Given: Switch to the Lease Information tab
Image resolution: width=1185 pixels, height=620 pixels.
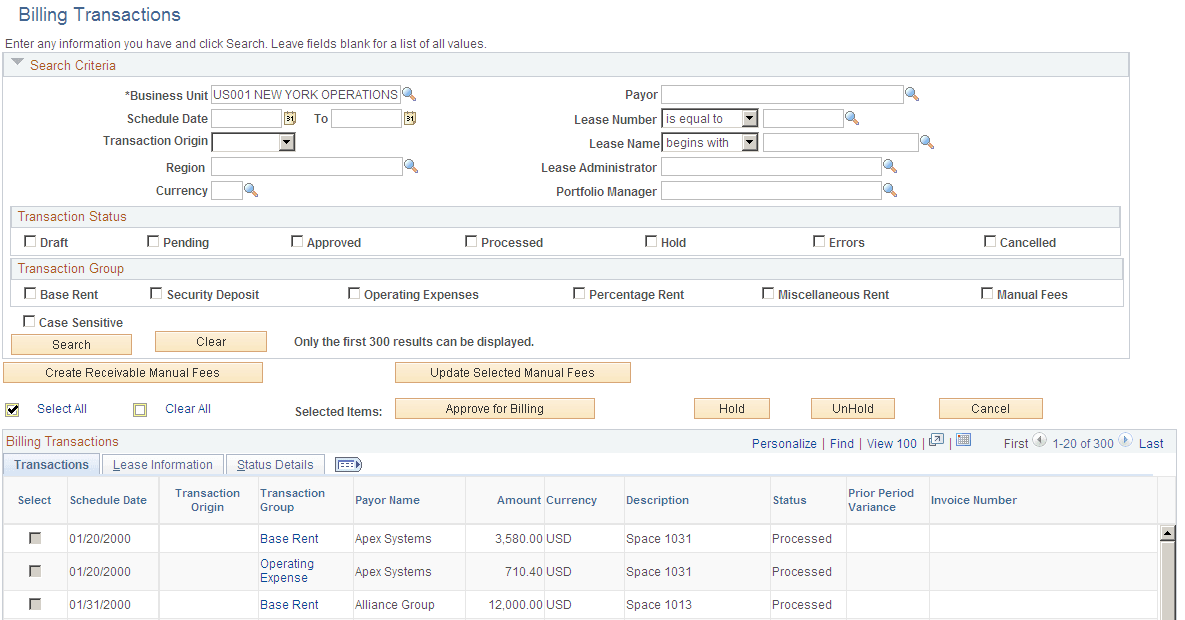Looking at the screenshot, I should pos(162,464).
